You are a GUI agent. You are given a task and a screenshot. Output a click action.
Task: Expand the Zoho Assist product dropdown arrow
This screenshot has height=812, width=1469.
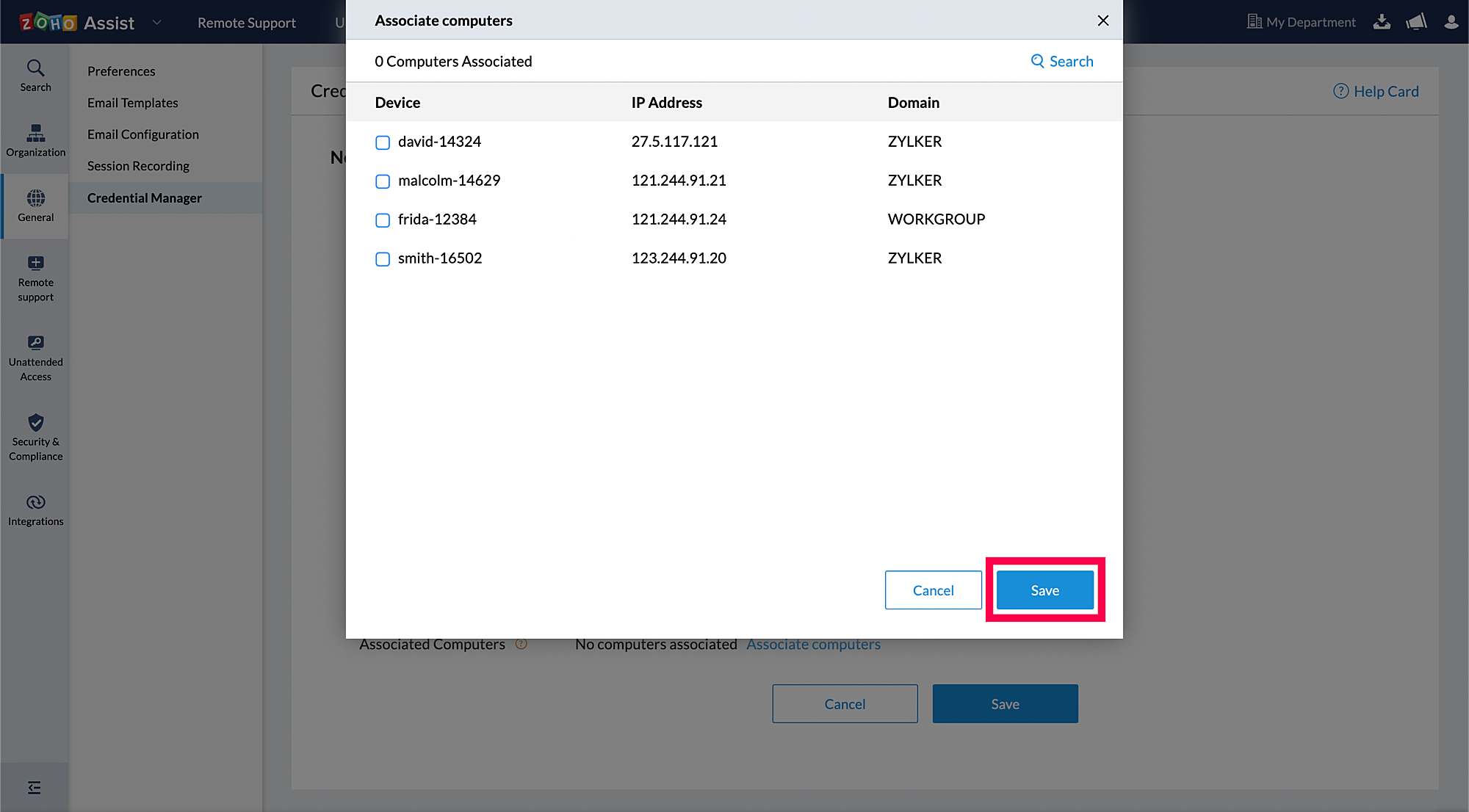click(x=156, y=23)
